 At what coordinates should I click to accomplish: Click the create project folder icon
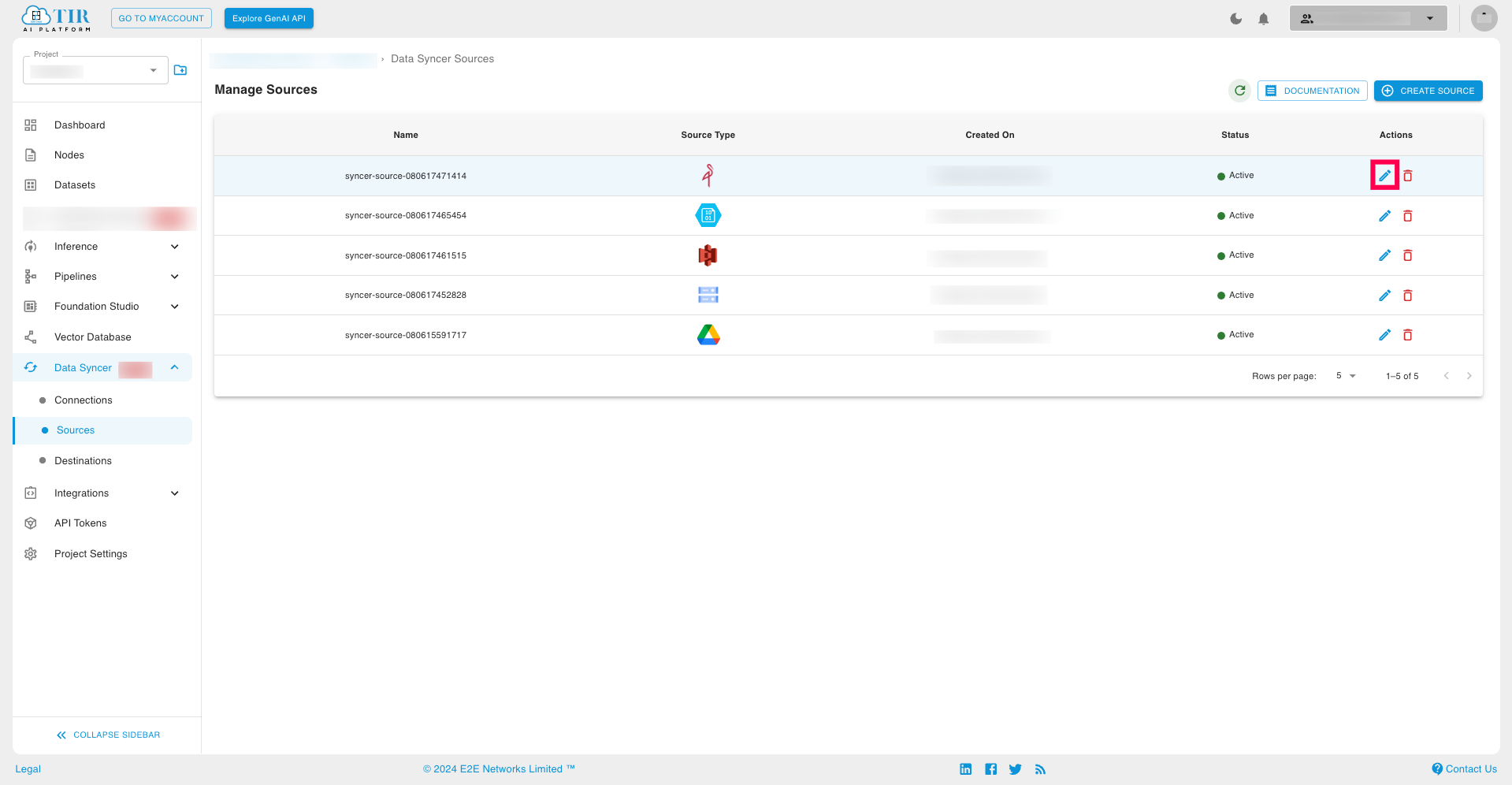[x=180, y=70]
